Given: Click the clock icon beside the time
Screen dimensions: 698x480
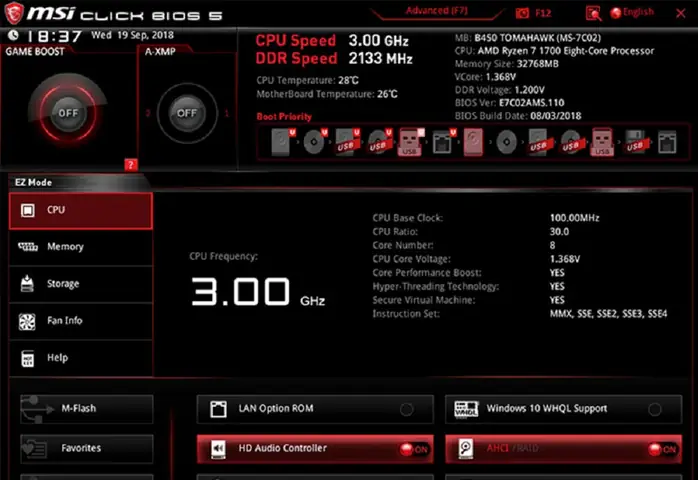Looking at the screenshot, I should (13, 35).
